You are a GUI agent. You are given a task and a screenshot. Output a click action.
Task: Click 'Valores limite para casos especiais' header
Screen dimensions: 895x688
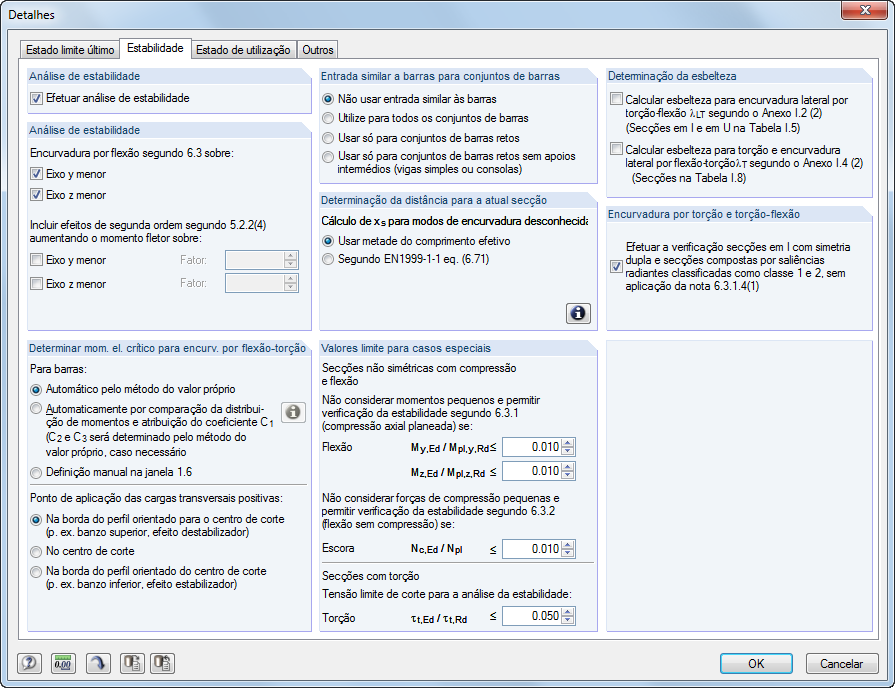406,348
